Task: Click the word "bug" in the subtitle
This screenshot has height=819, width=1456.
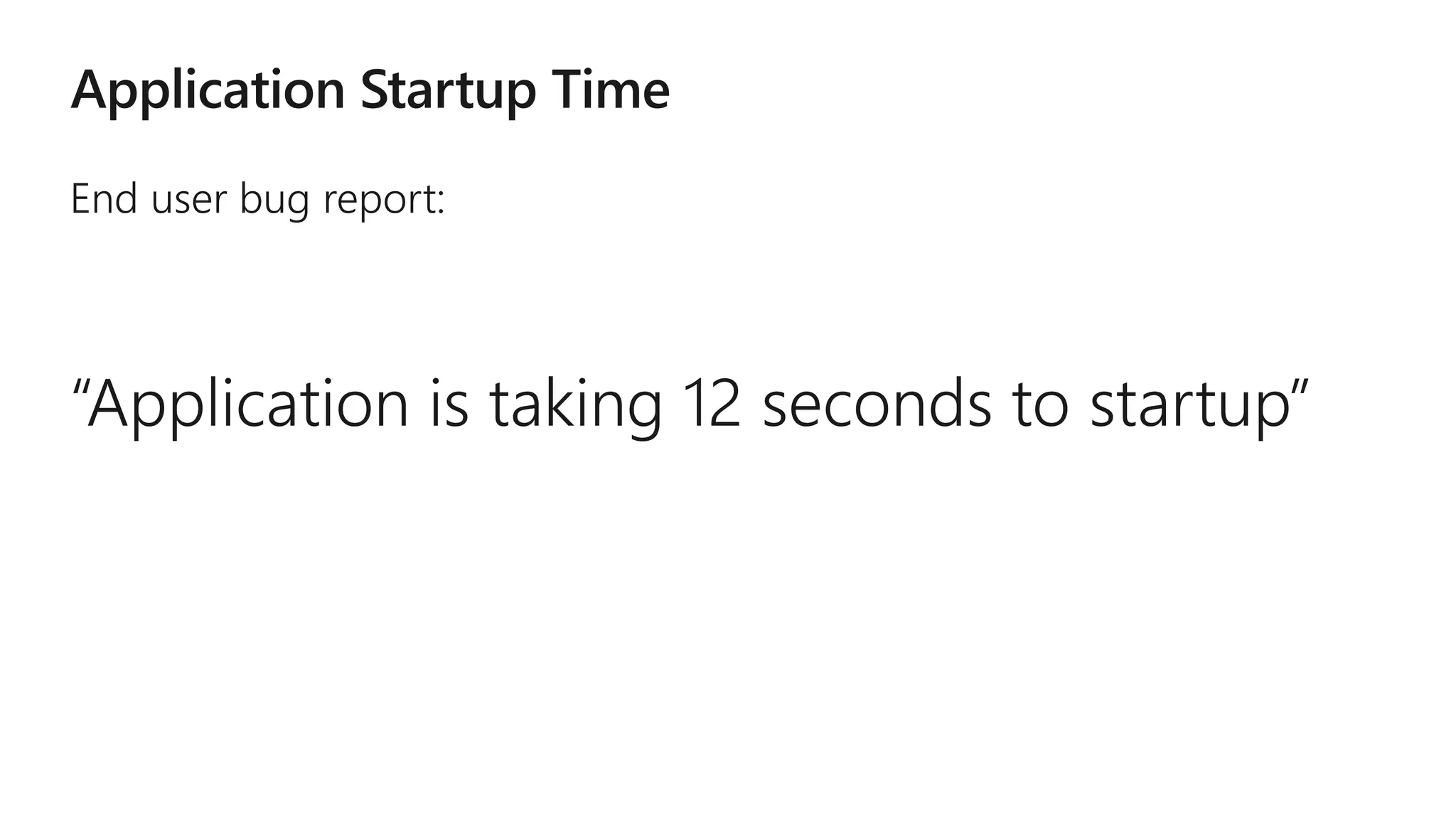Action: (x=274, y=201)
